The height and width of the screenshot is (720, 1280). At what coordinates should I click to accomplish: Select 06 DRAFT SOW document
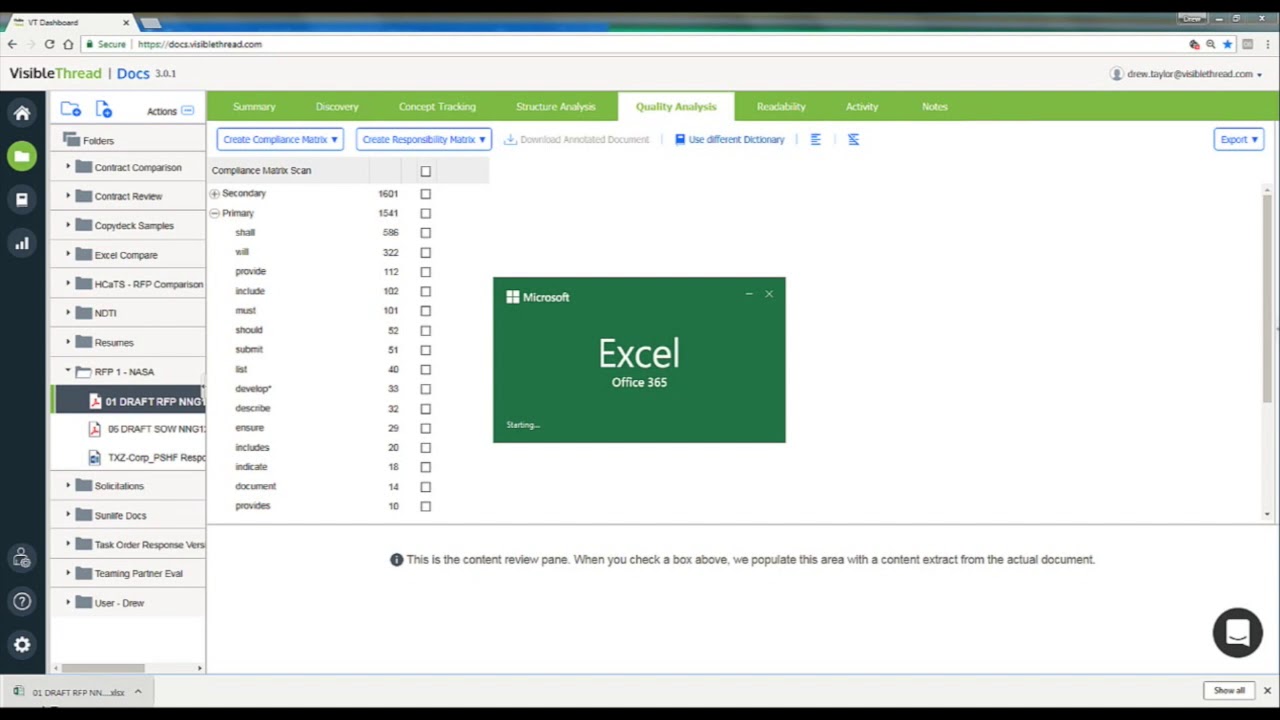[156, 429]
